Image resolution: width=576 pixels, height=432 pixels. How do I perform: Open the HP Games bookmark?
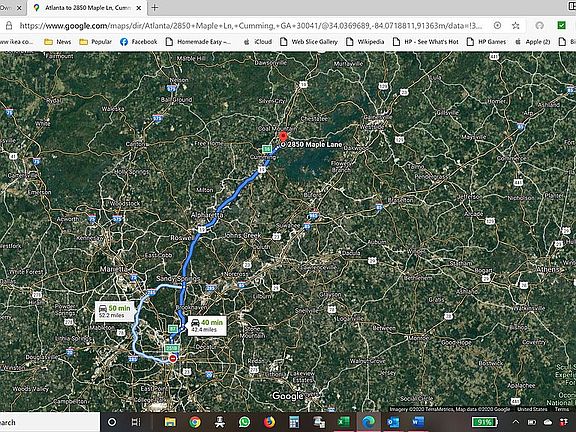click(486, 42)
